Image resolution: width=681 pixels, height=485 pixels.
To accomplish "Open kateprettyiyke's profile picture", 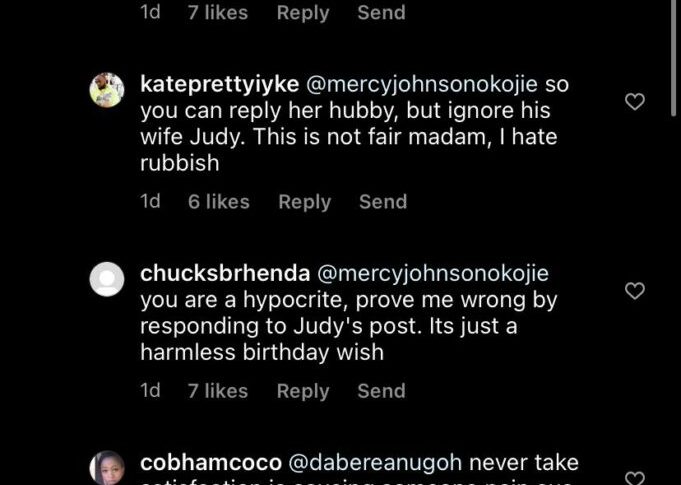I will (x=107, y=90).
